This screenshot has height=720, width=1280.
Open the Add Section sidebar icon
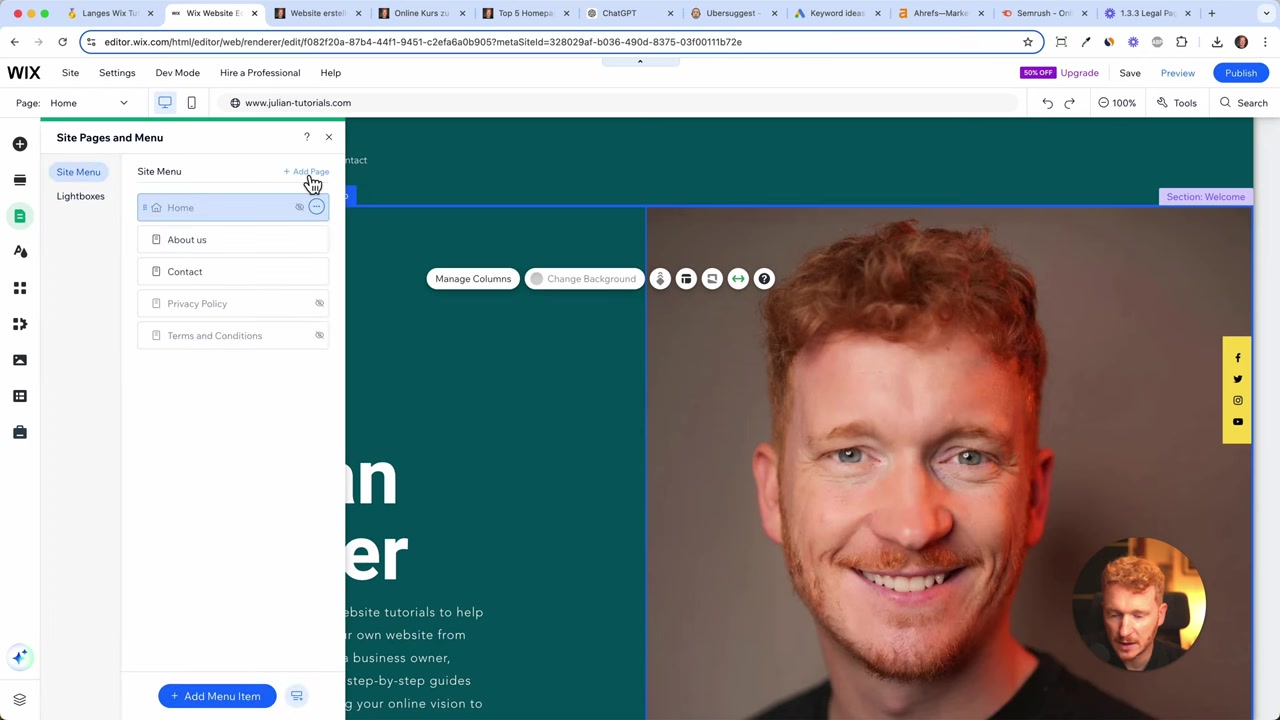point(20,180)
